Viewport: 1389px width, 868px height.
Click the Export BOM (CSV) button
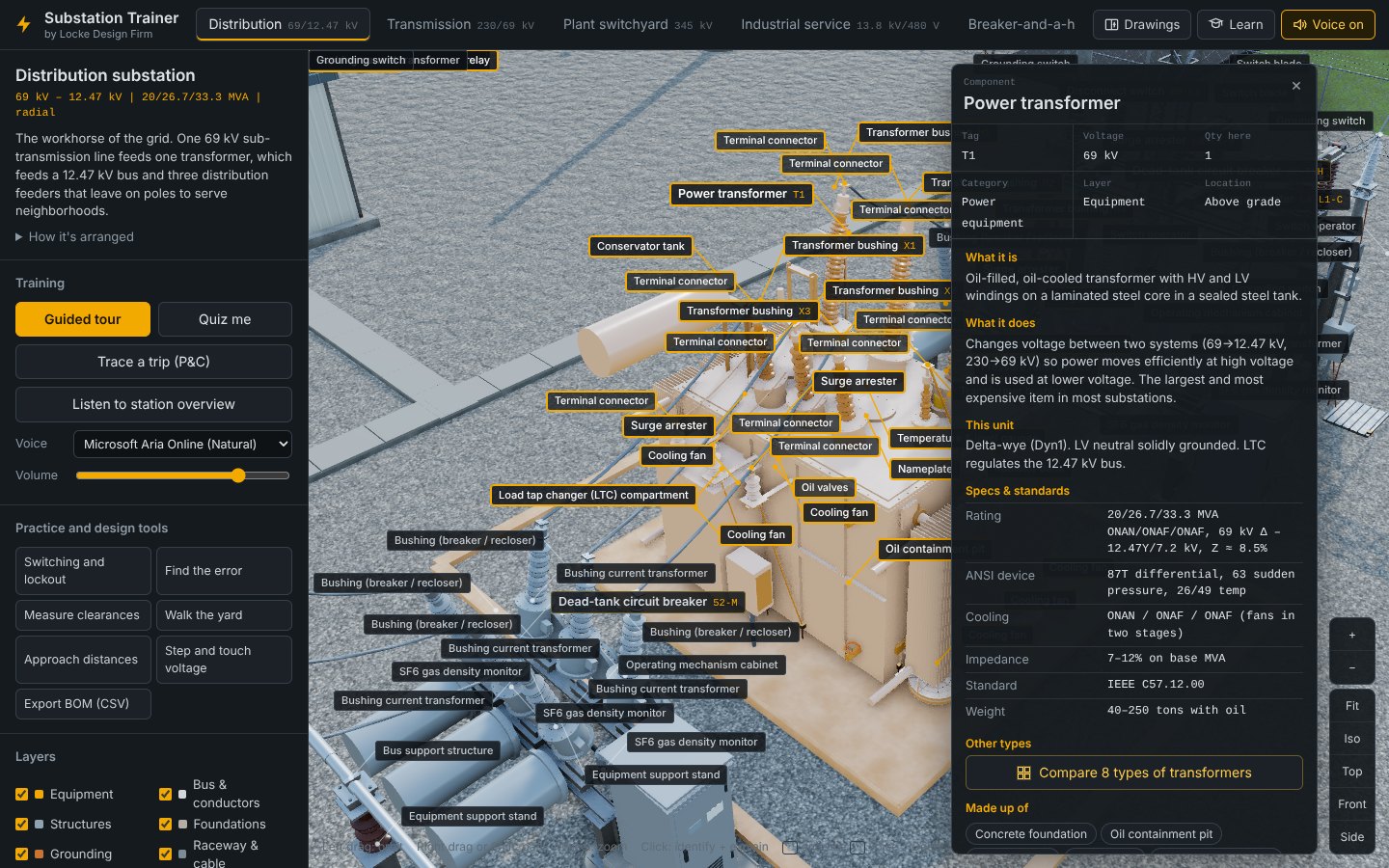(x=83, y=704)
